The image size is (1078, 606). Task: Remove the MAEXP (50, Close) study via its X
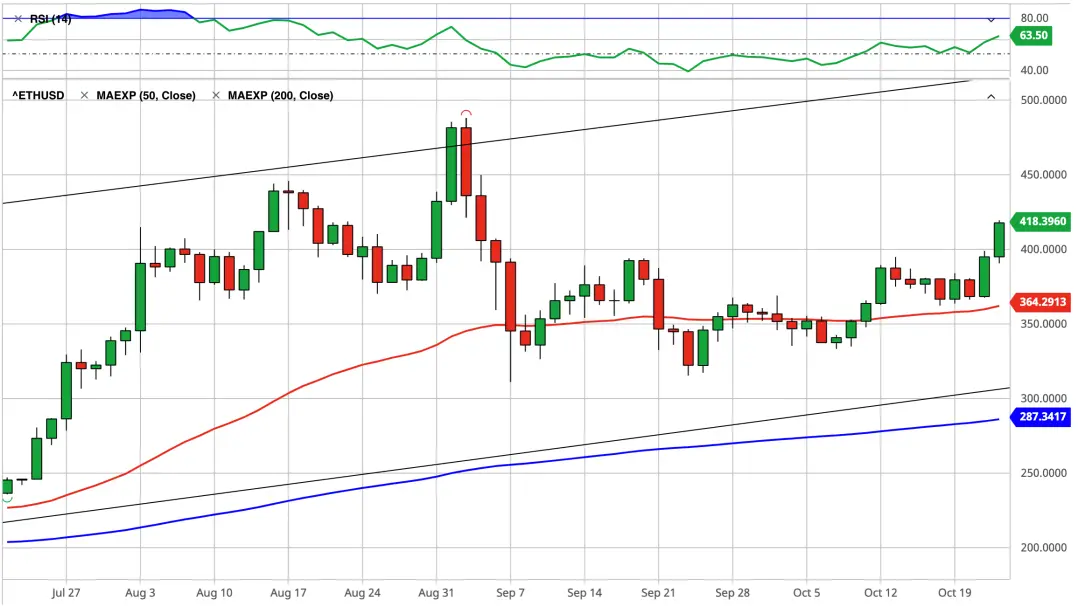(x=84, y=96)
